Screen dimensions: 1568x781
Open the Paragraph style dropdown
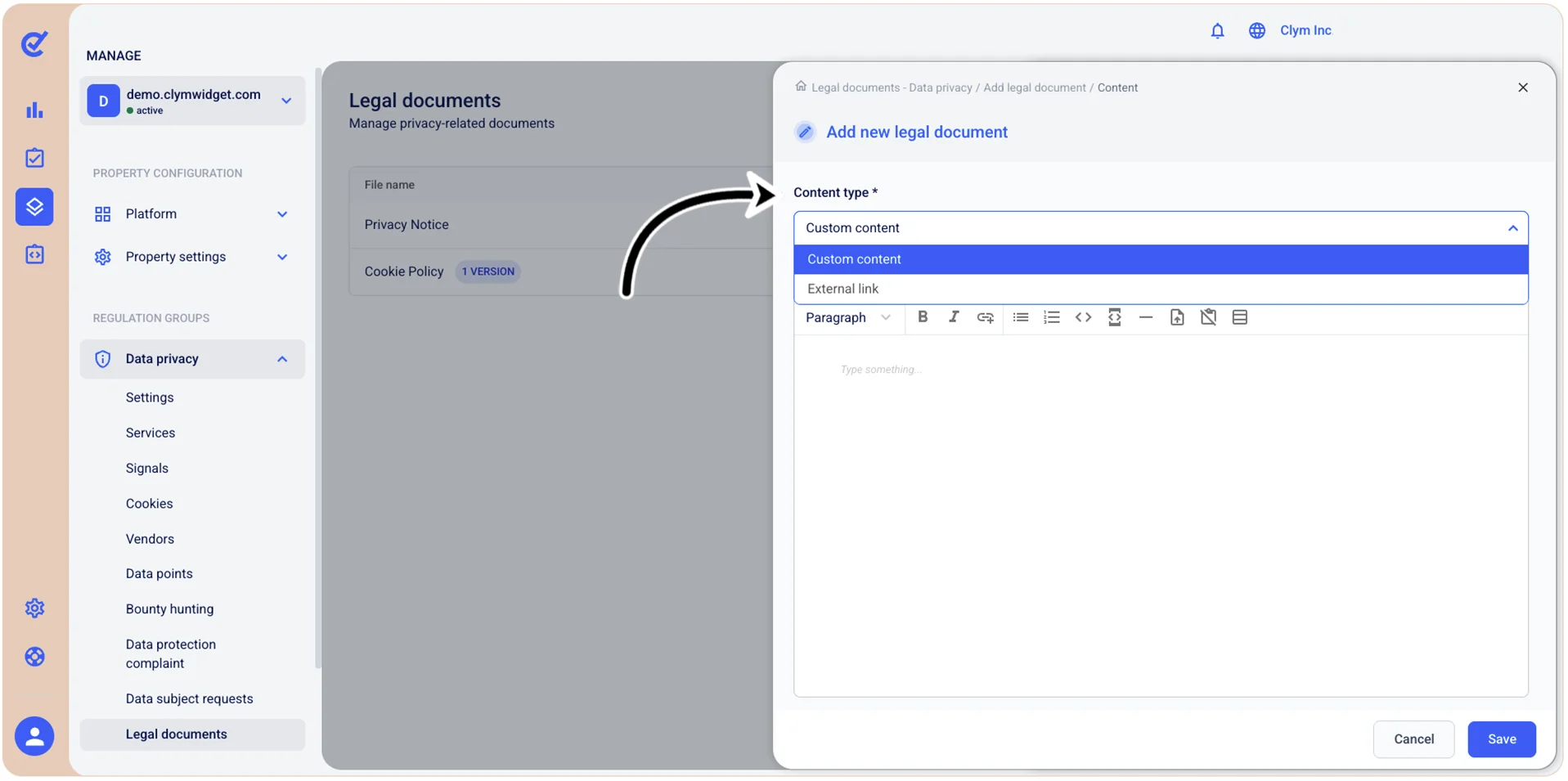point(848,317)
